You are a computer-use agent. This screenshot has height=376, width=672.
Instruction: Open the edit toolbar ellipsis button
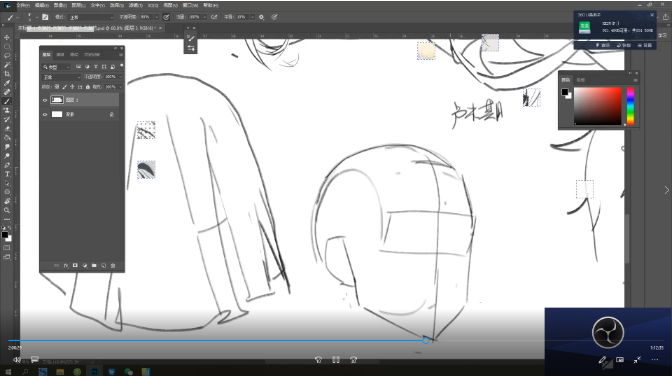(x=7, y=220)
